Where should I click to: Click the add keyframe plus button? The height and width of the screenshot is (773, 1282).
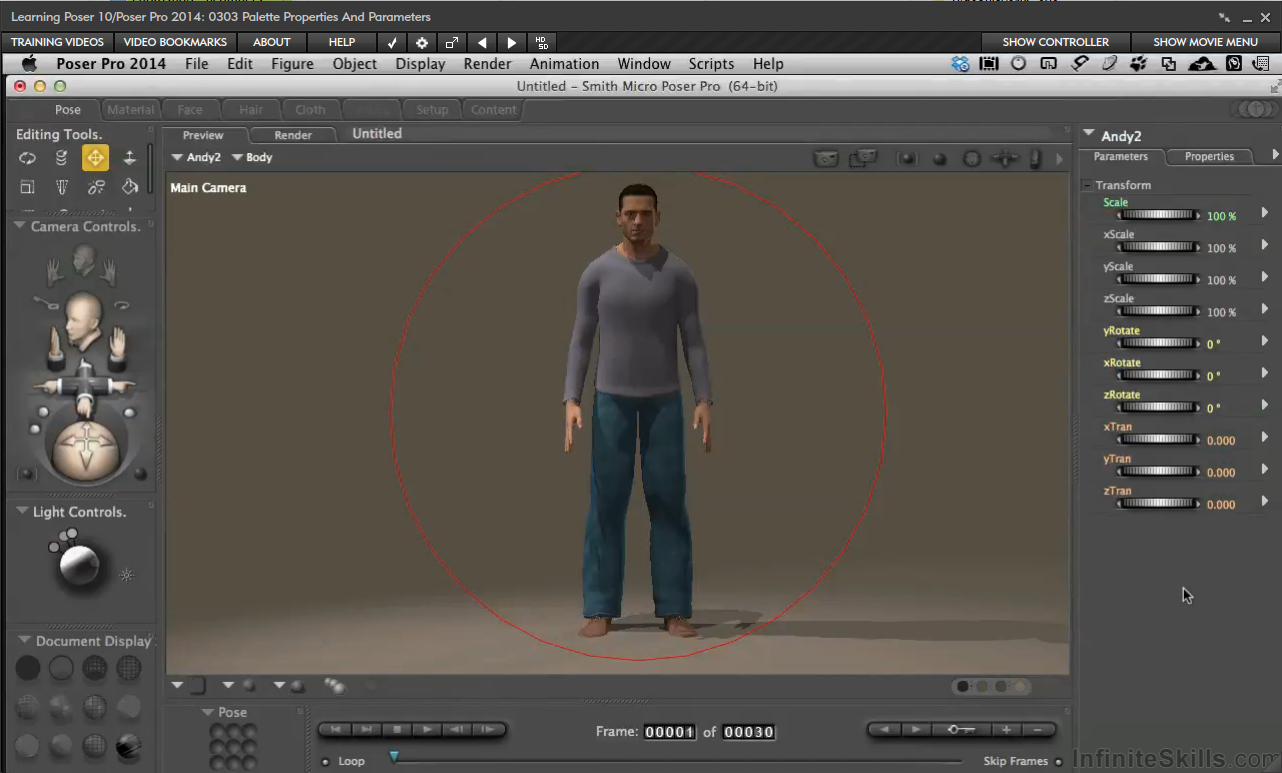pyautogui.click(x=1007, y=730)
